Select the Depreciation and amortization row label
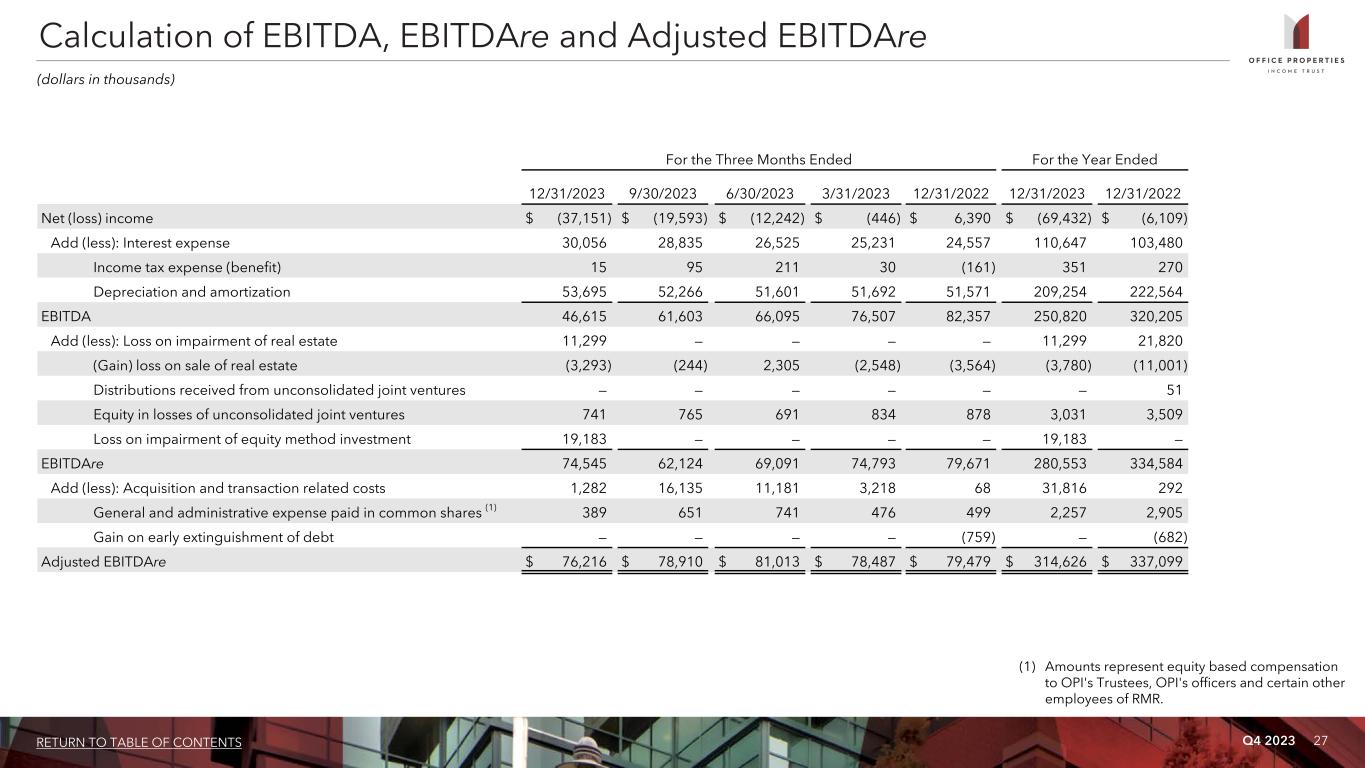1365x768 pixels. [191, 292]
